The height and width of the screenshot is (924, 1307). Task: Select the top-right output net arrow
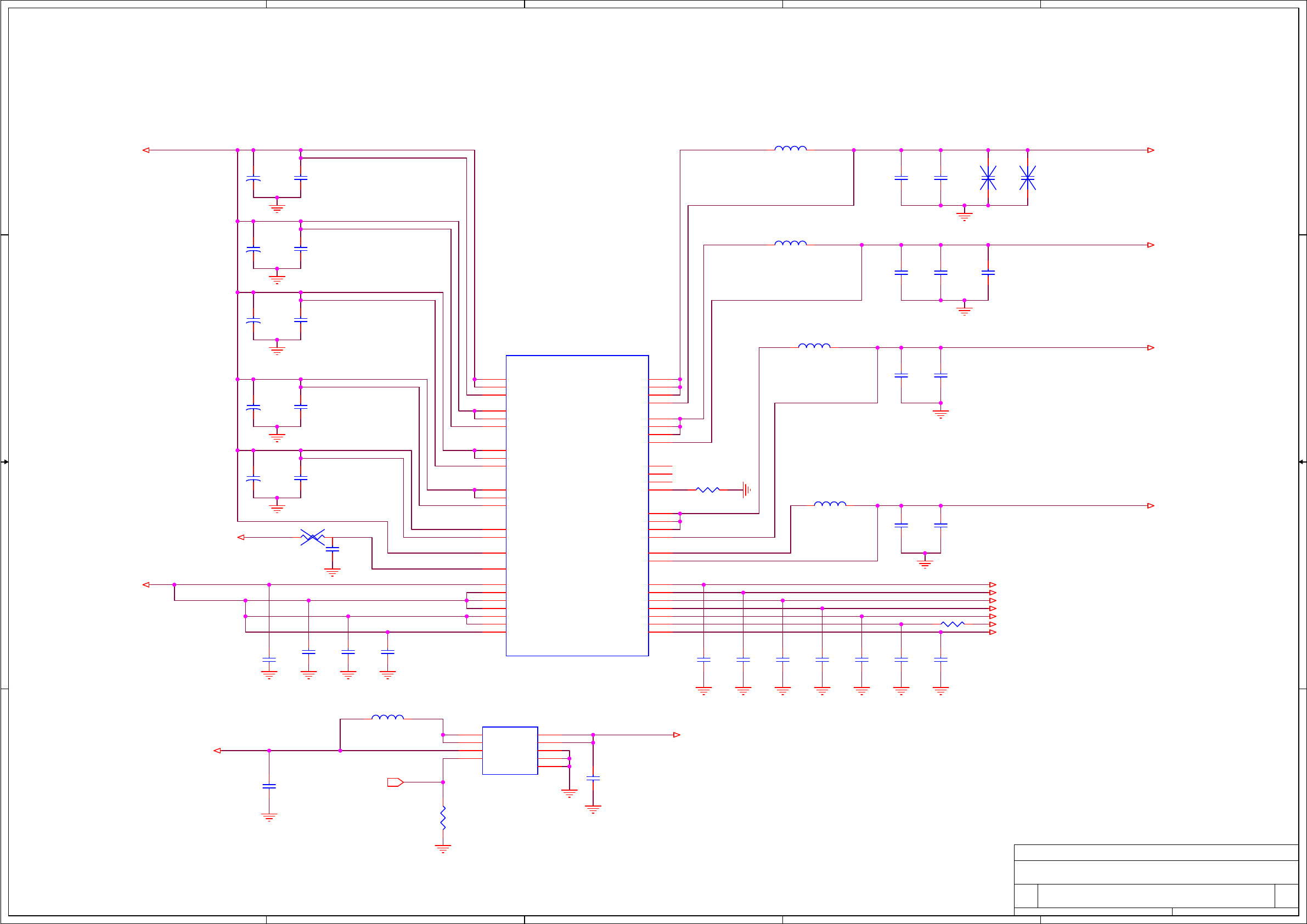coord(1151,150)
